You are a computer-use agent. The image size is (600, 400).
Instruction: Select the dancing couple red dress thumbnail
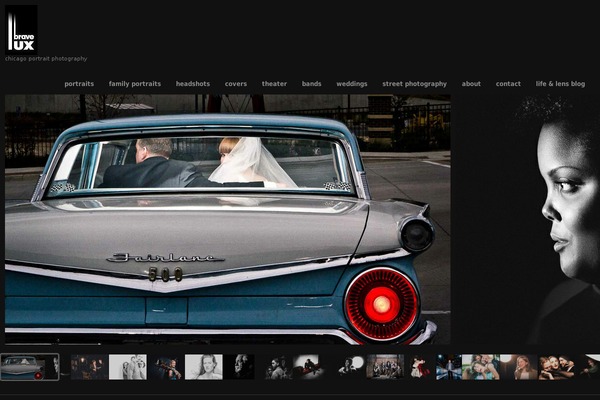pyautogui.click(x=420, y=367)
